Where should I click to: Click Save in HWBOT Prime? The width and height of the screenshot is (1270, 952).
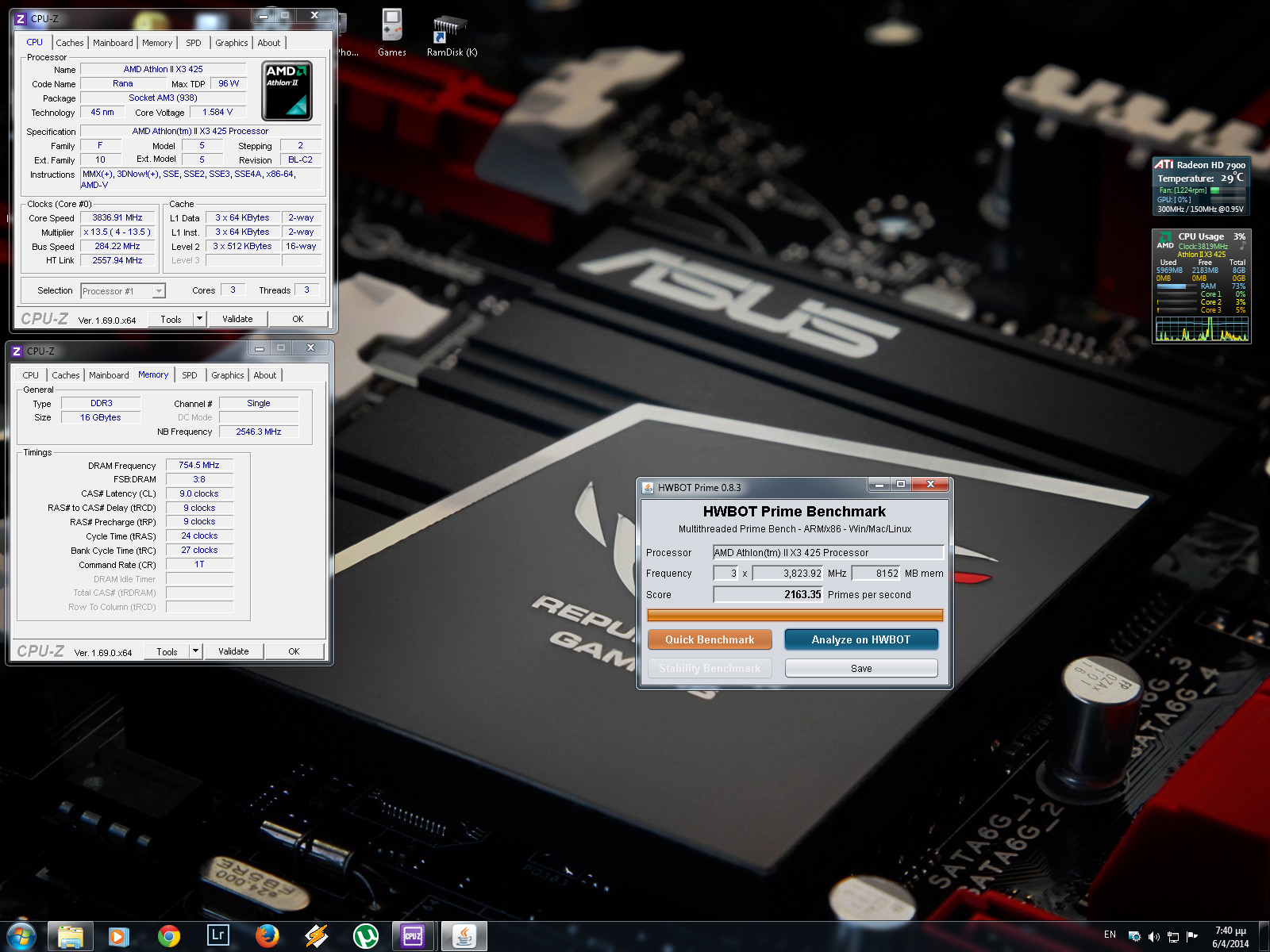(861, 668)
